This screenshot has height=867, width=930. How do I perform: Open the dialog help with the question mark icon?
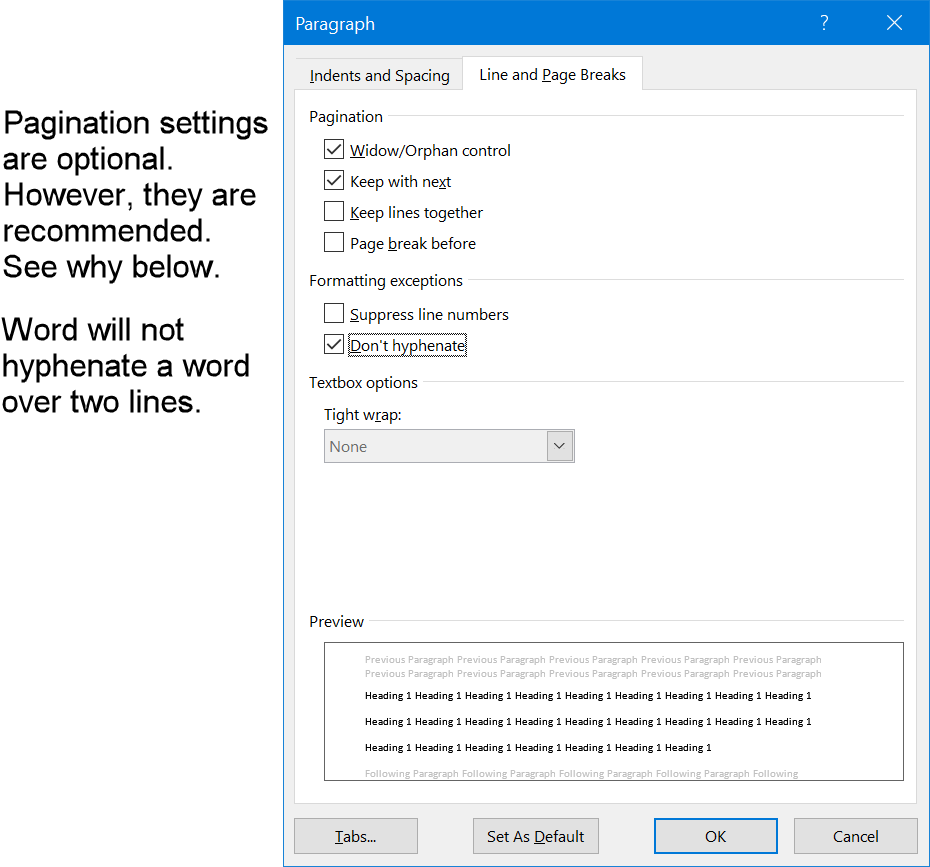tap(823, 22)
